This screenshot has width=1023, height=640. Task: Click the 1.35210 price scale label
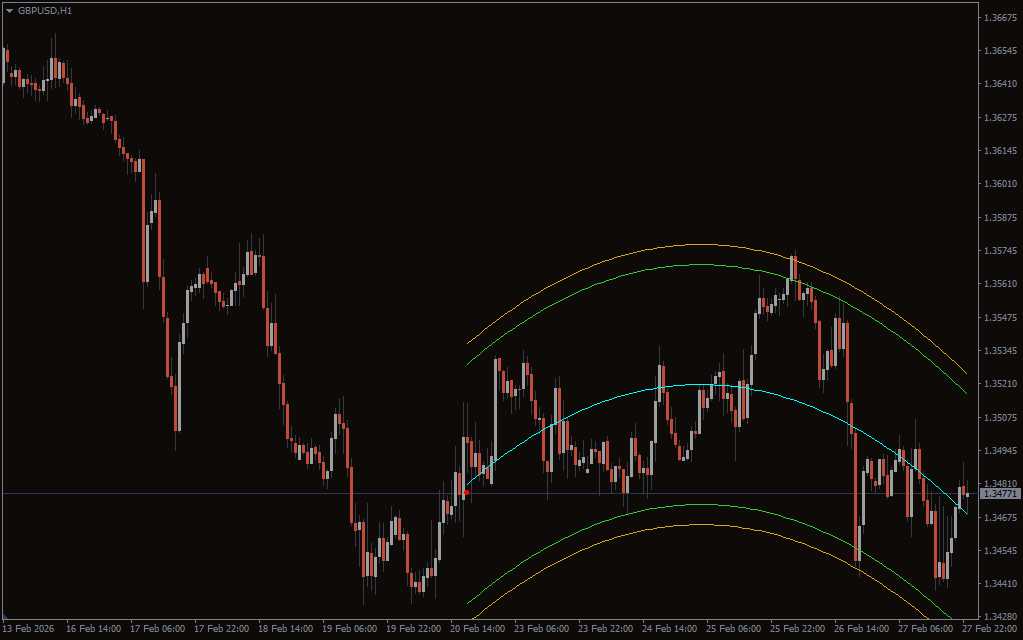999,384
